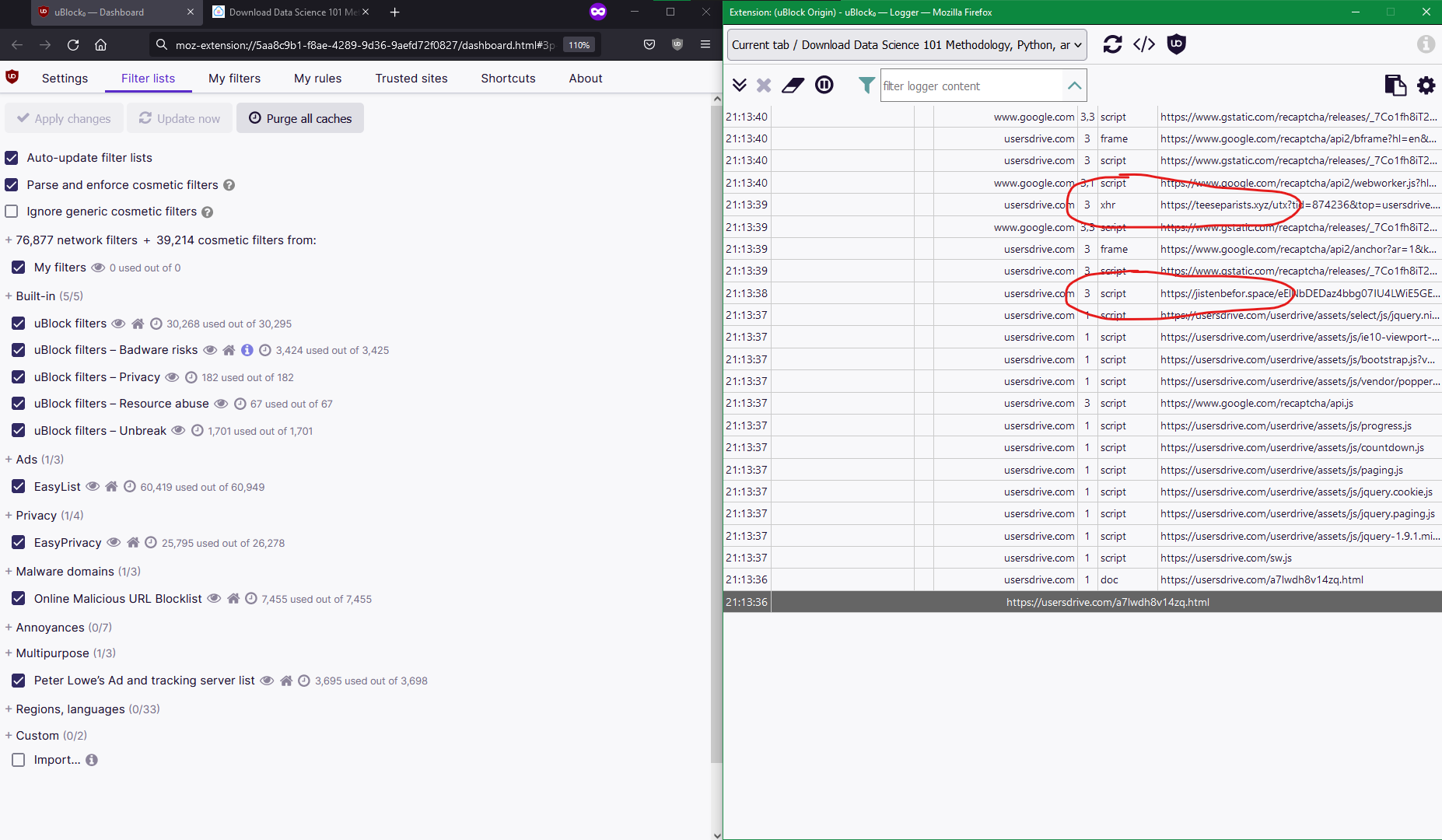
Task: Open the Current tab selector dropdown in logger
Action: 905,44
